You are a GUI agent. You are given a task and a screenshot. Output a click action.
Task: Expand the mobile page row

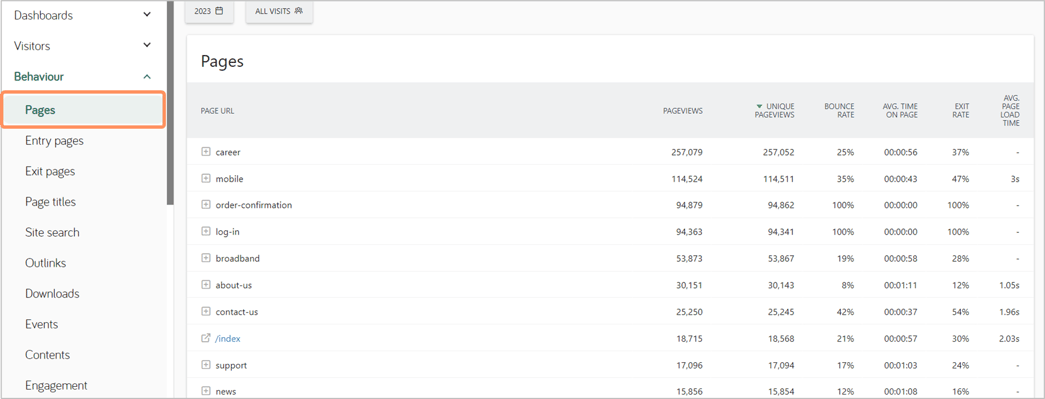pos(206,179)
